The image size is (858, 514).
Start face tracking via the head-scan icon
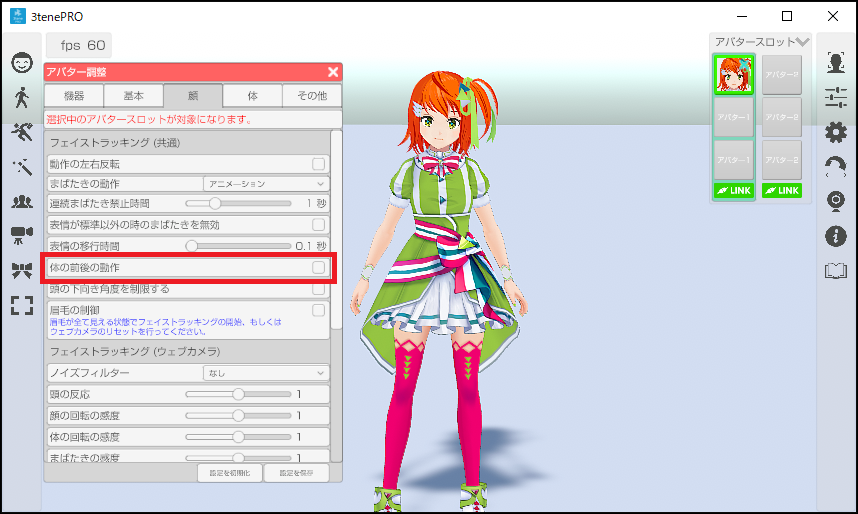click(x=836, y=62)
